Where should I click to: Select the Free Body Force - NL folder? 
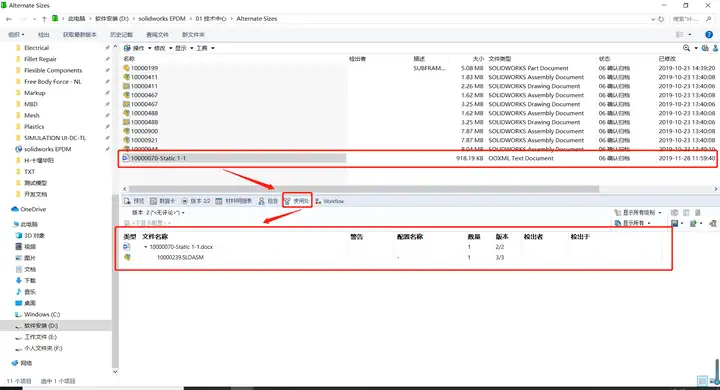pyautogui.click(x=52, y=82)
